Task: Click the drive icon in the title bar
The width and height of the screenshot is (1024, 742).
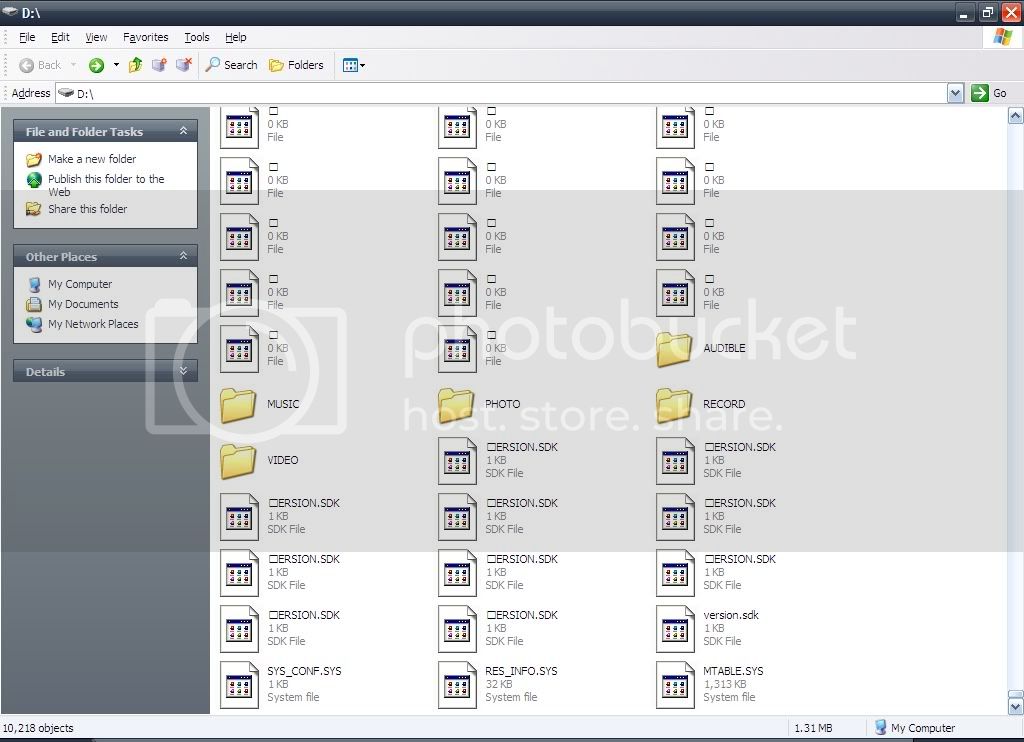Action: click(10, 12)
